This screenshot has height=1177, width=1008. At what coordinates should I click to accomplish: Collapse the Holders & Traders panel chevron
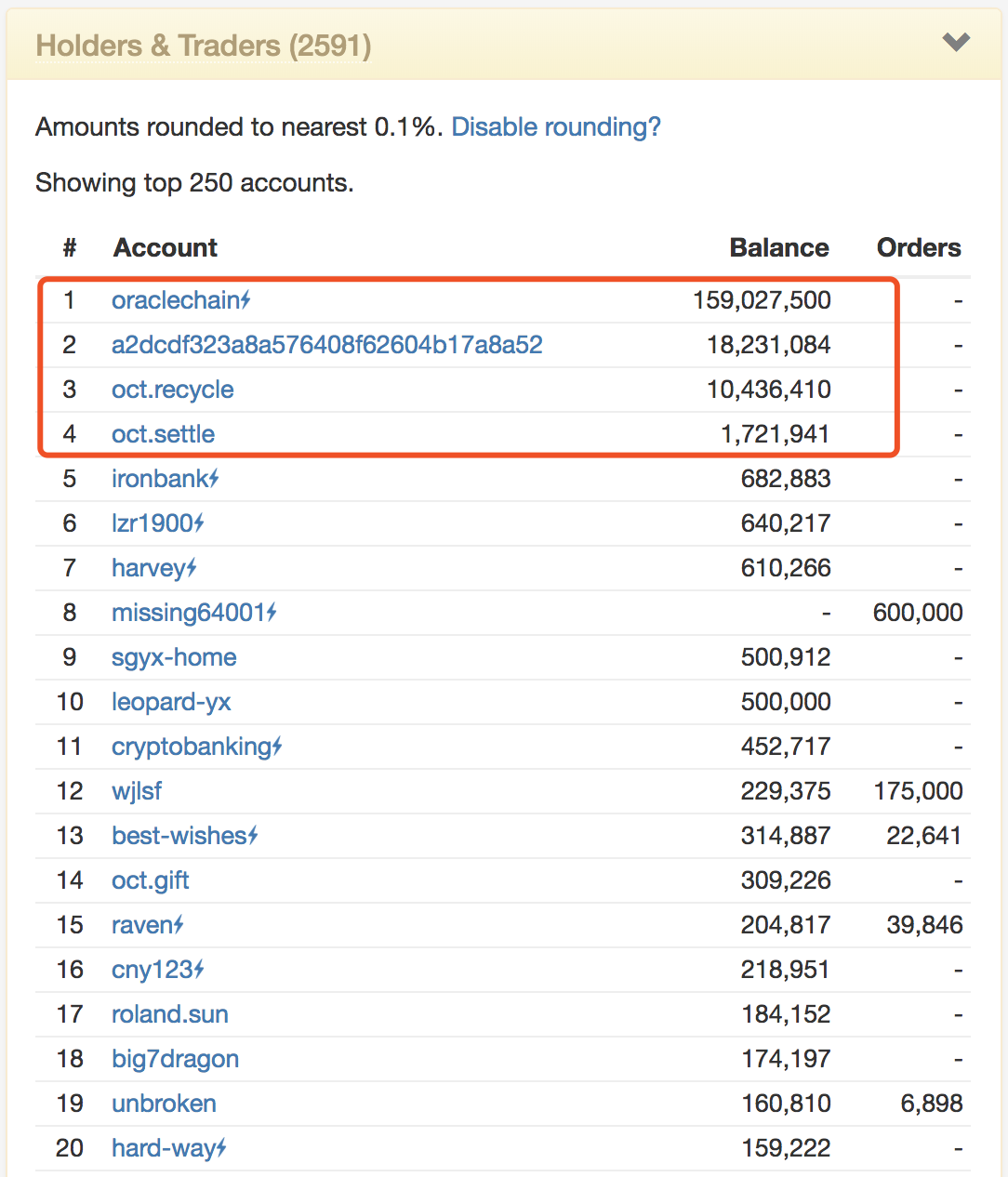(956, 43)
